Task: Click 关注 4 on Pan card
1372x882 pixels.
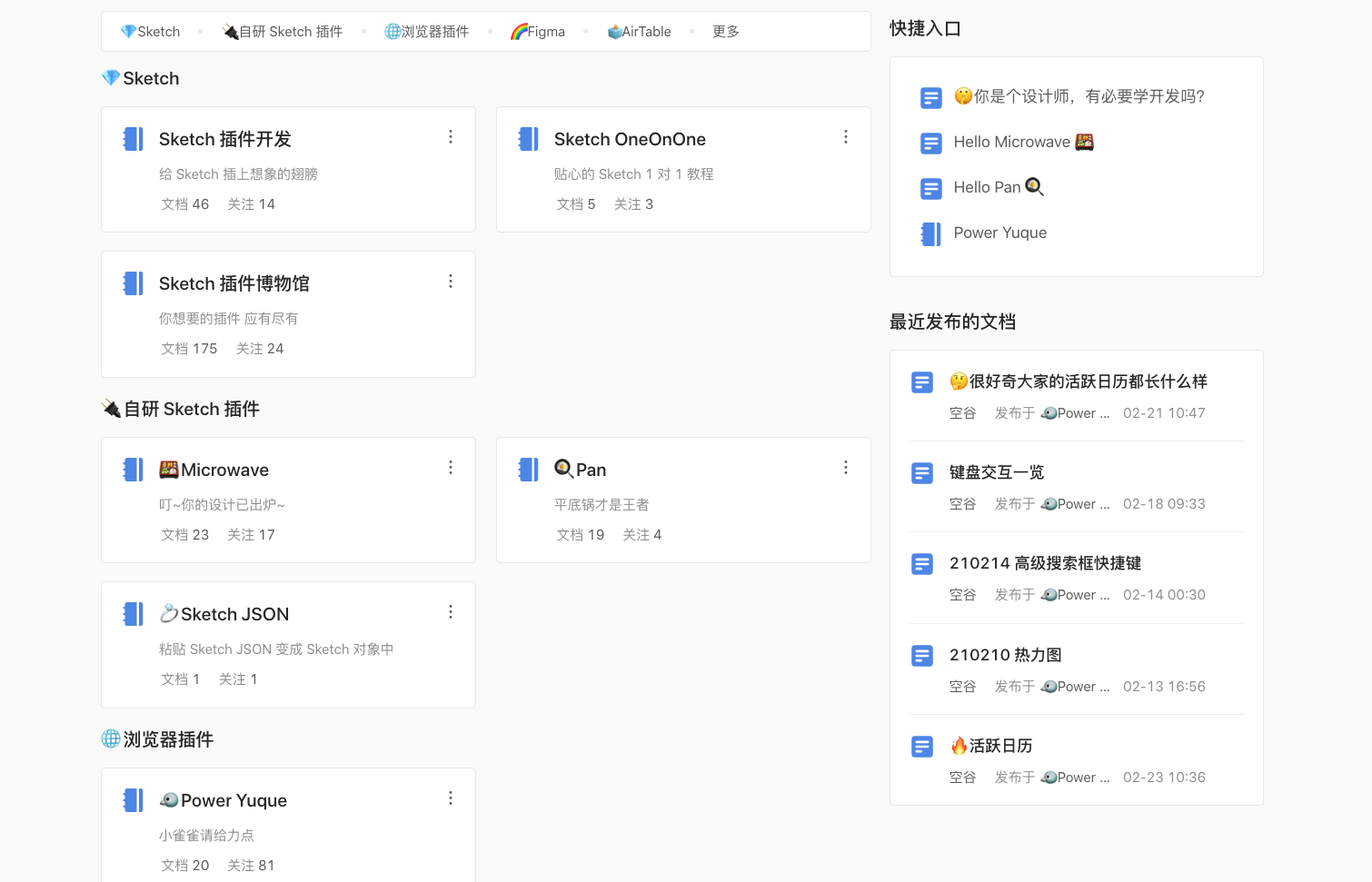Action: (642, 535)
